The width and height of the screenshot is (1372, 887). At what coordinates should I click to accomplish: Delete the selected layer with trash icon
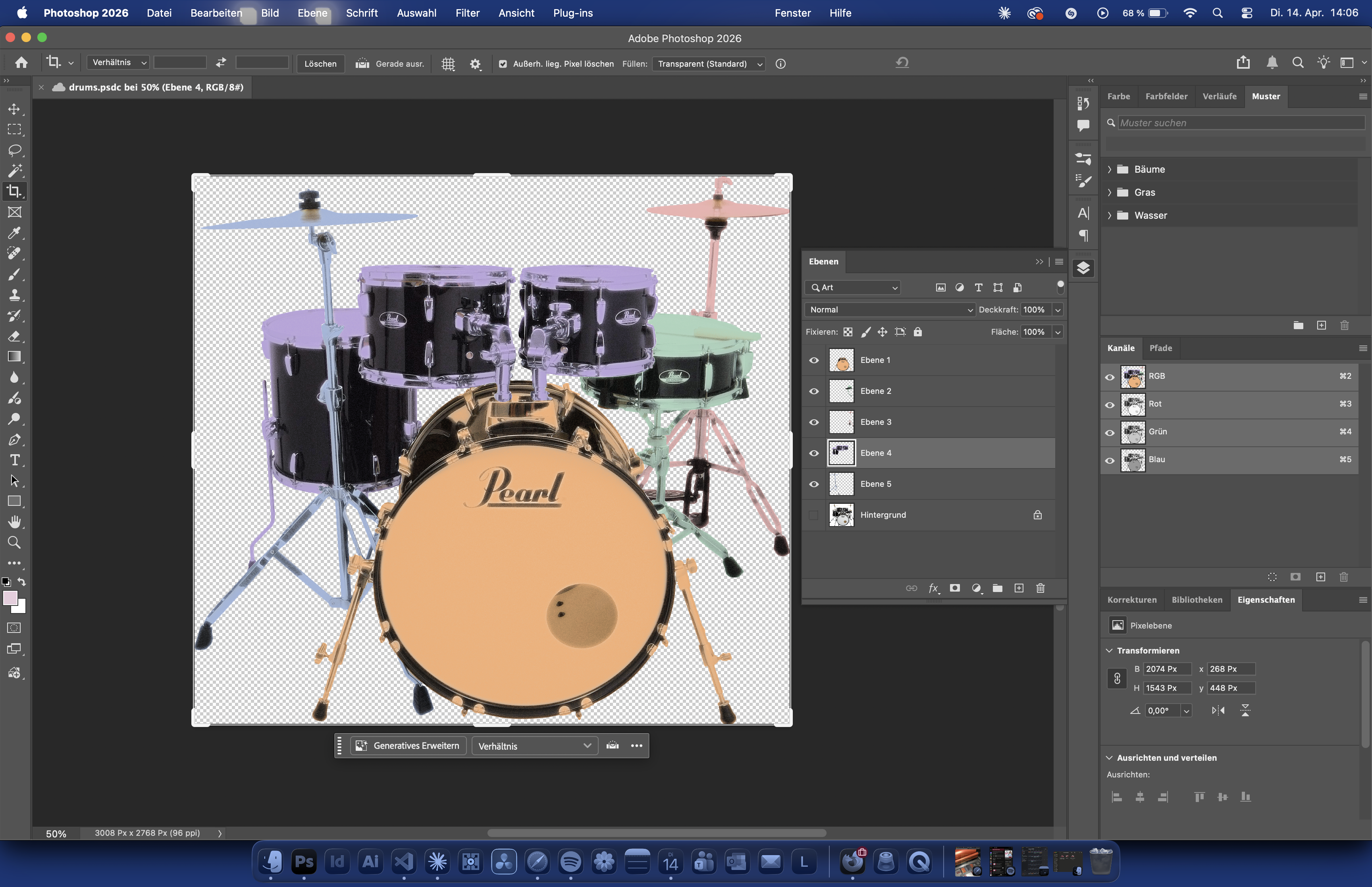(1041, 588)
